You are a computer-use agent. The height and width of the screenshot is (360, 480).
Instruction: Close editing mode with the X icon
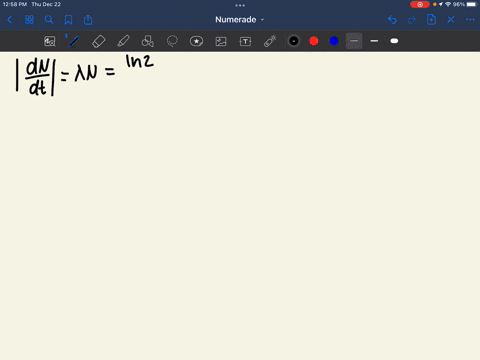(x=451, y=20)
